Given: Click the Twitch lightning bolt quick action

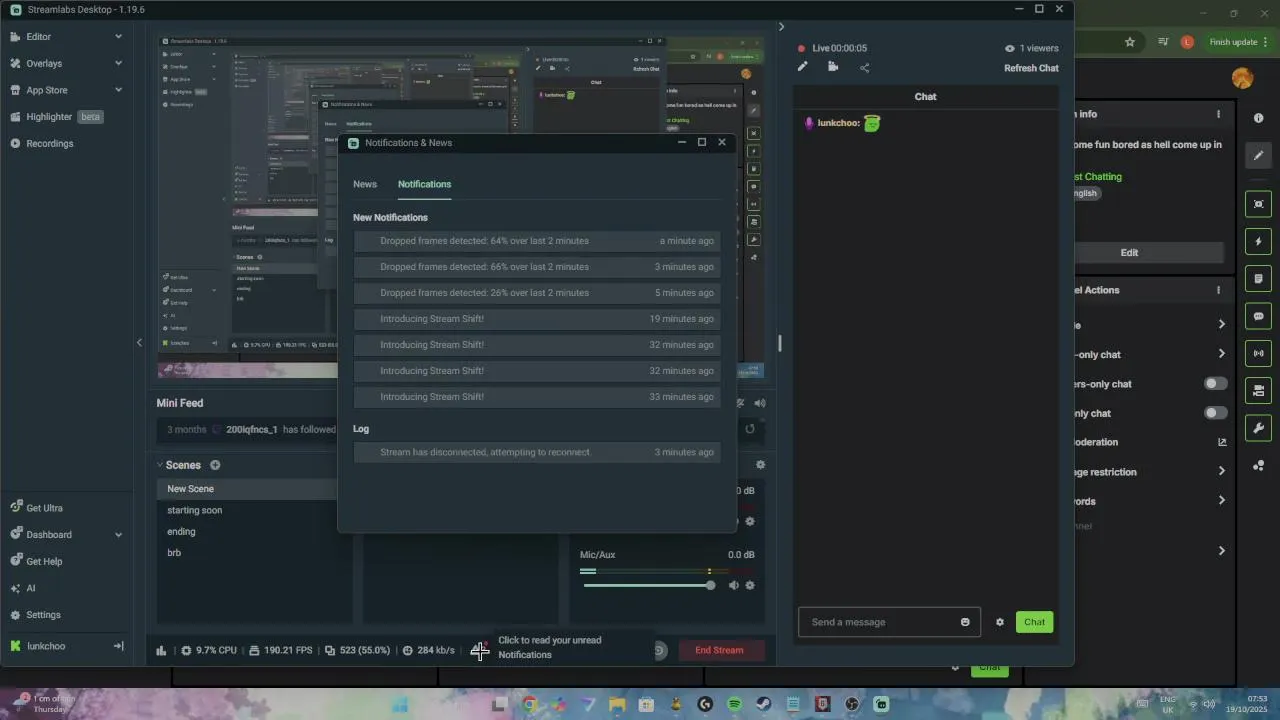Looking at the screenshot, I should point(1258,241).
